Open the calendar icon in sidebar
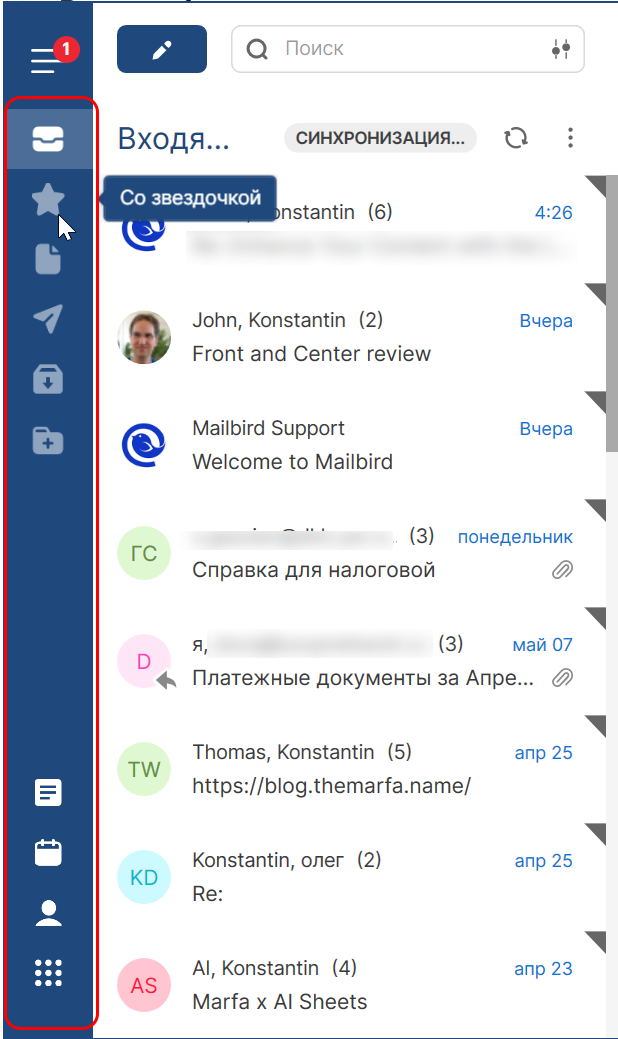Screen dimensions: 618x1039 click(48, 853)
